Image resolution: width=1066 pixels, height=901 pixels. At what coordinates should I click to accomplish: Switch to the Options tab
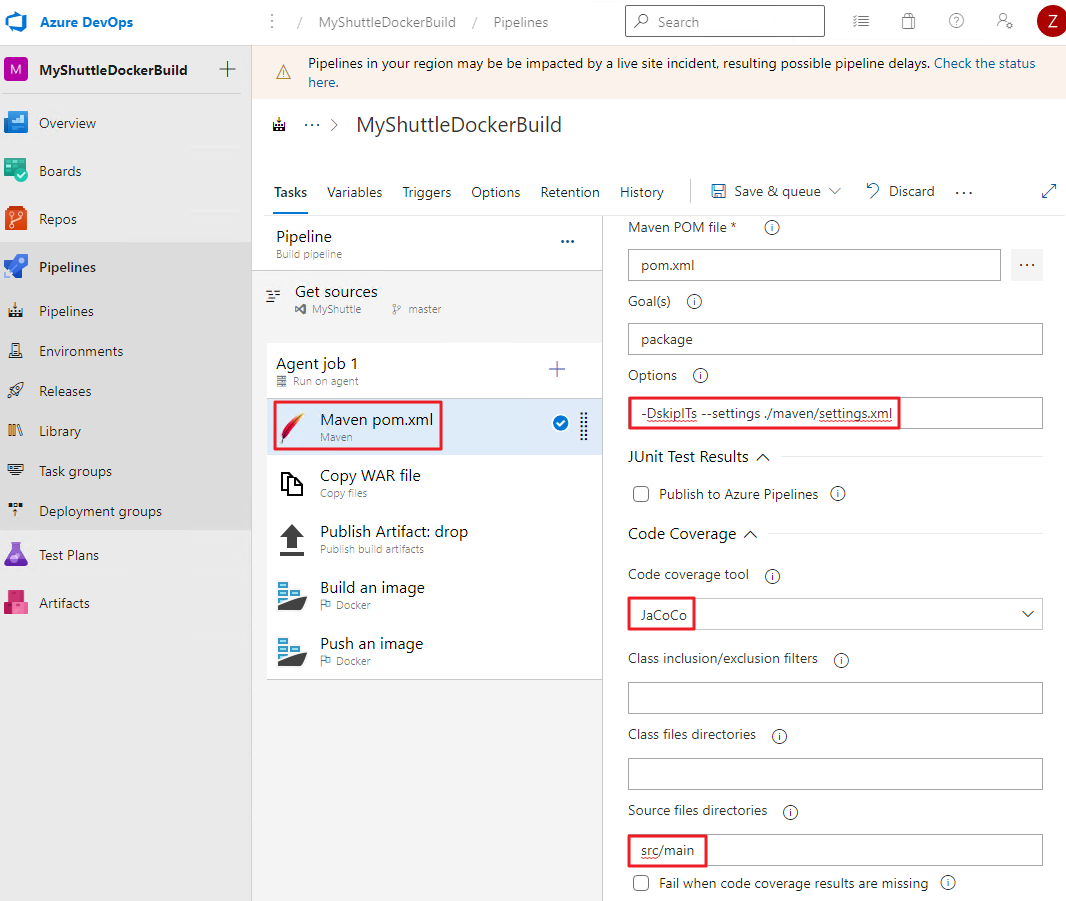point(496,192)
